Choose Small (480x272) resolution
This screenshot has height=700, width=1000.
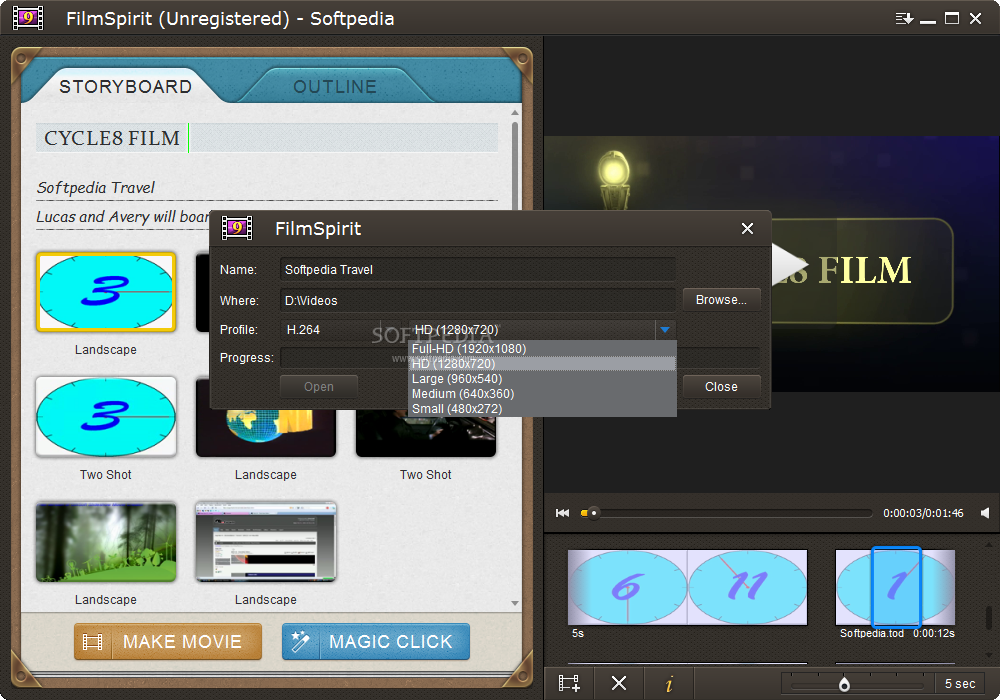pos(542,409)
